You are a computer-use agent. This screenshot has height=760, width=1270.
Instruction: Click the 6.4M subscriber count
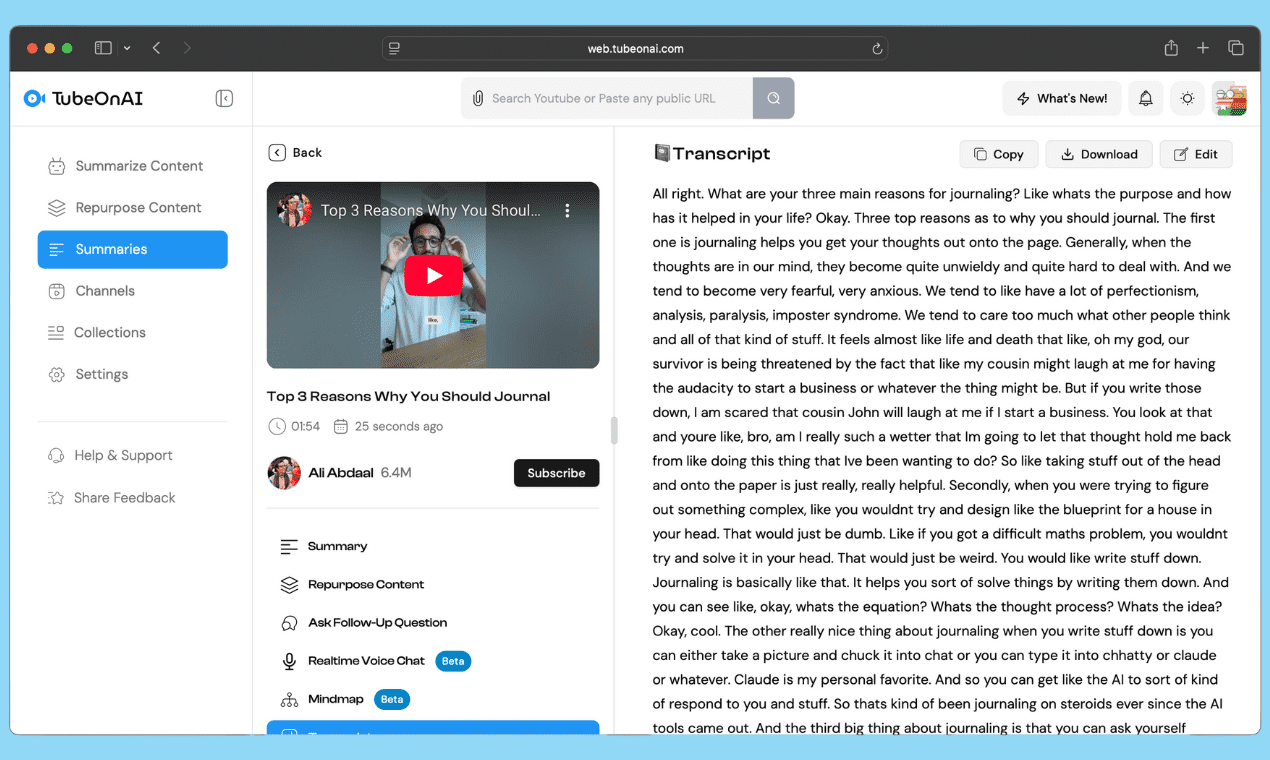[x=396, y=473]
